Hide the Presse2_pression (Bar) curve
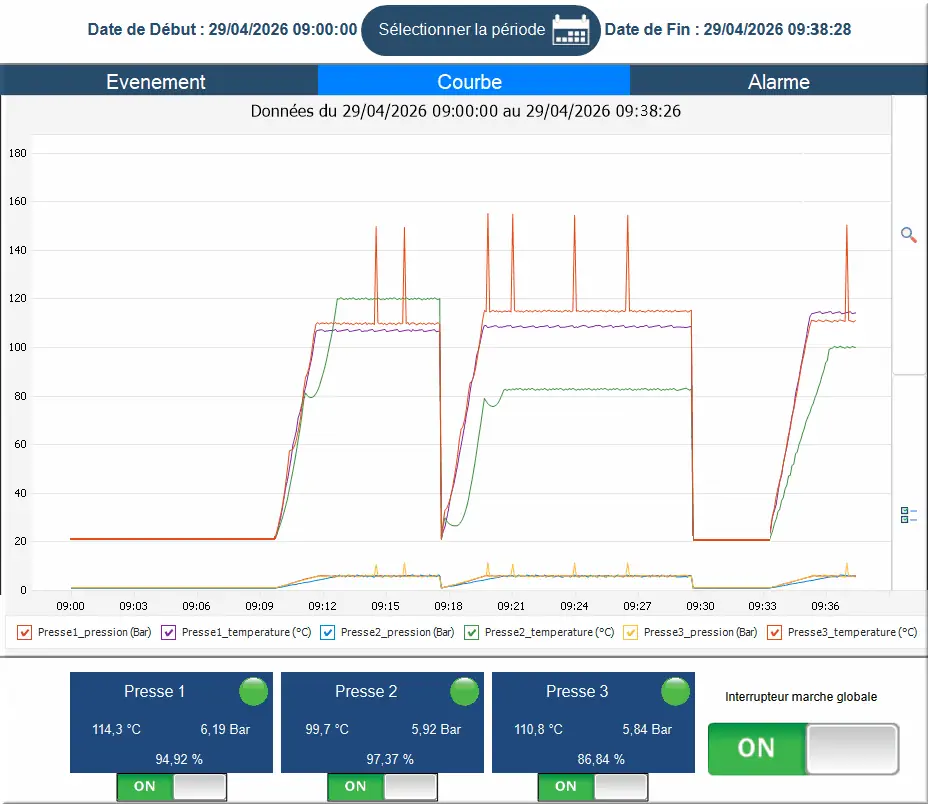Screen dimensions: 928x804 (x=327, y=632)
